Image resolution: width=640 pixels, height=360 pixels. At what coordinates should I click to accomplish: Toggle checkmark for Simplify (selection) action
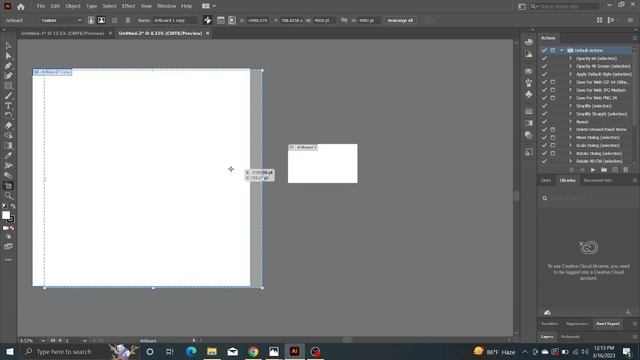pos(544,106)
